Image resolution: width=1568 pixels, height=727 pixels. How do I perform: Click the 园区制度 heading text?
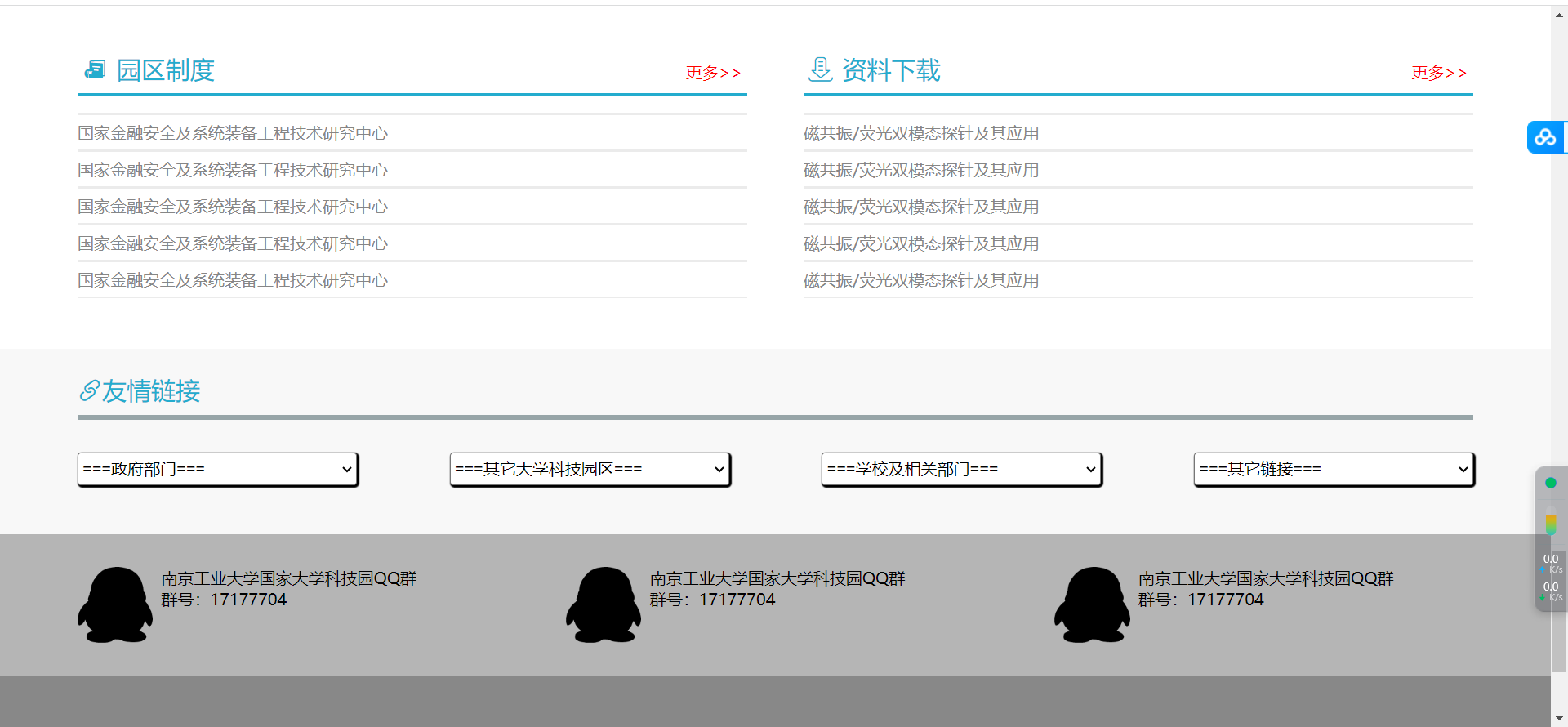[x=166, y=70]
